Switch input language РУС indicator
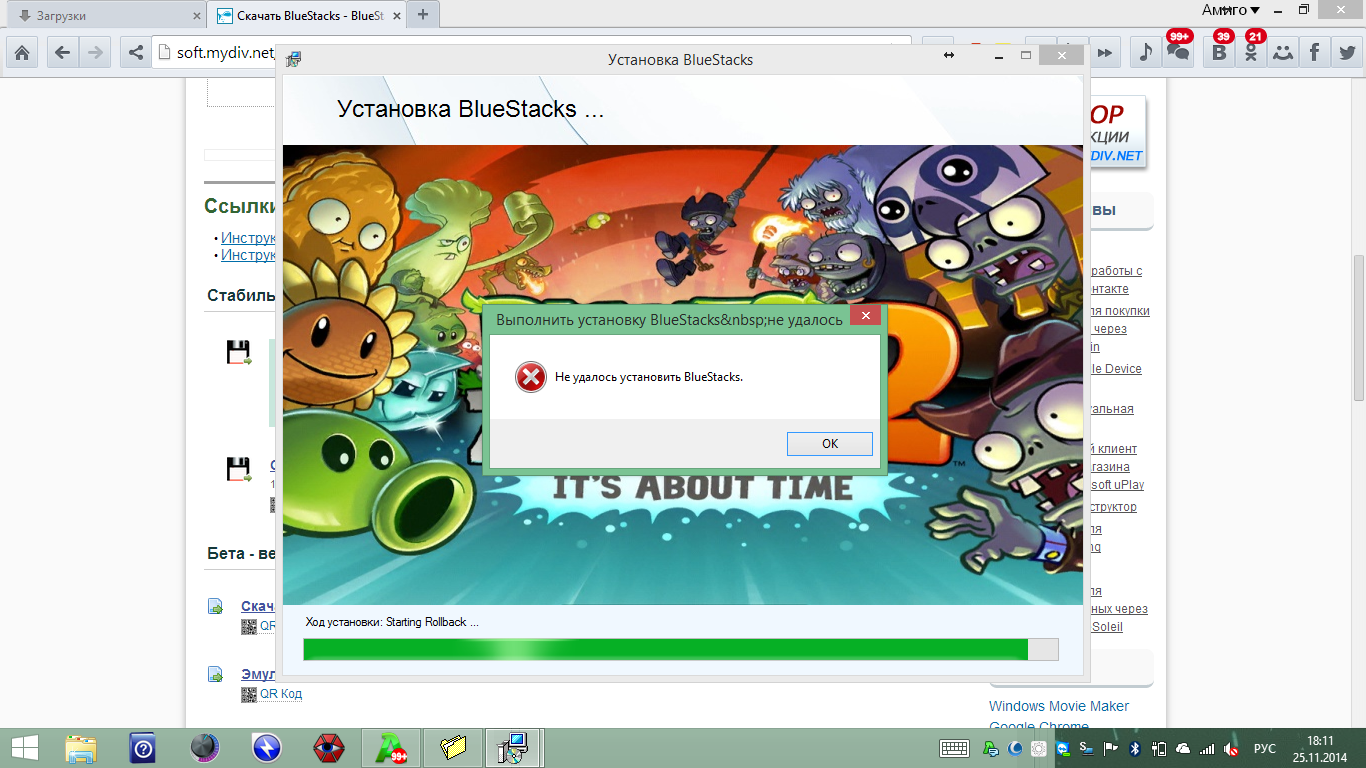The height and width of the screenshot is (768, 1366). 1265,748
